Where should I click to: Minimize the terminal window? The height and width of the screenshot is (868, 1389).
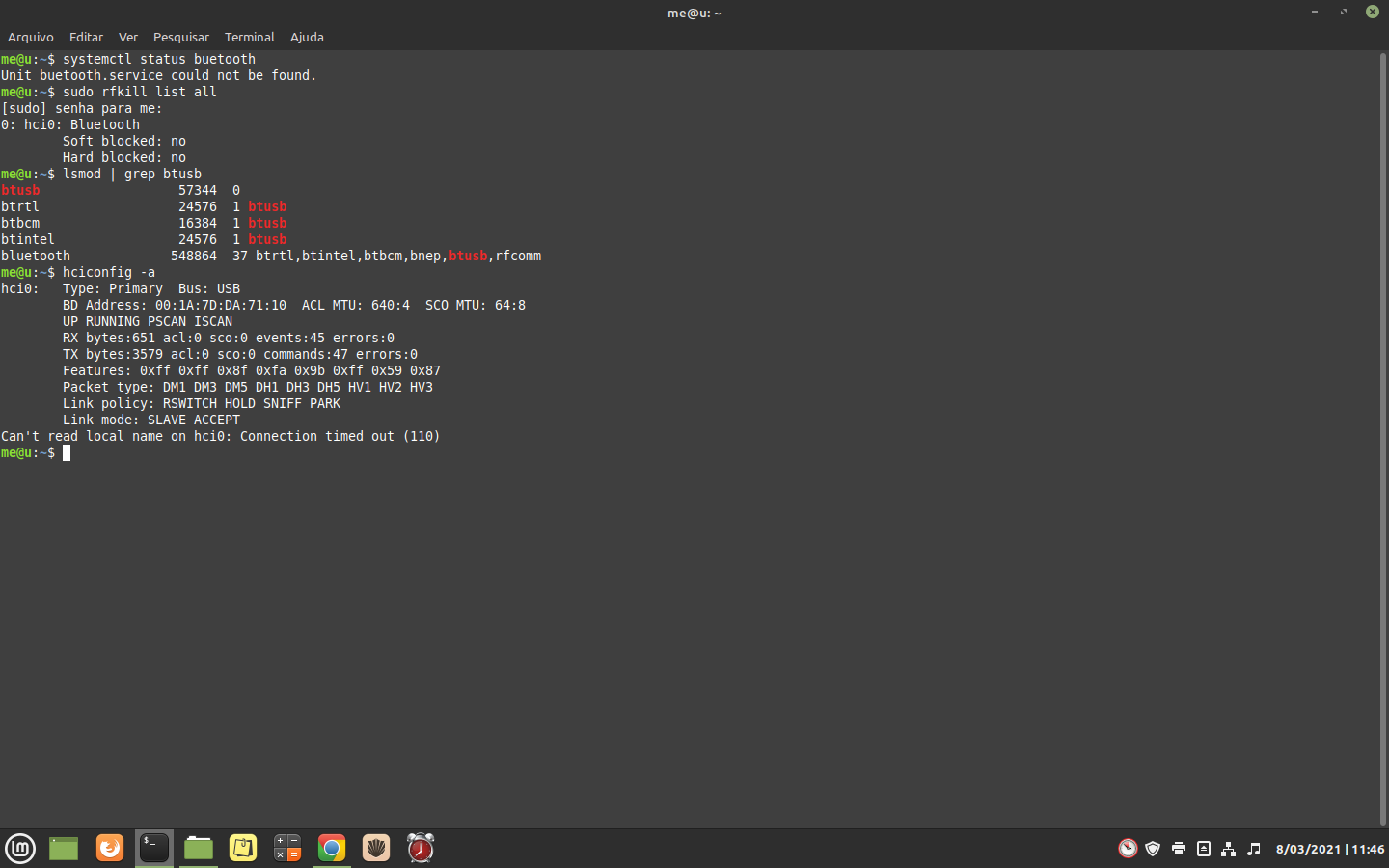(x=1314, y=12)
